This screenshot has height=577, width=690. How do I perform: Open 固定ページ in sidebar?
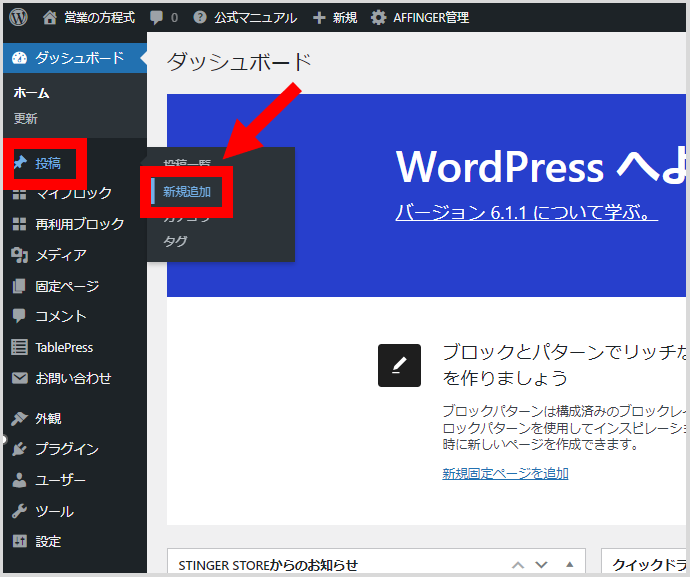(x=67, y=286)
